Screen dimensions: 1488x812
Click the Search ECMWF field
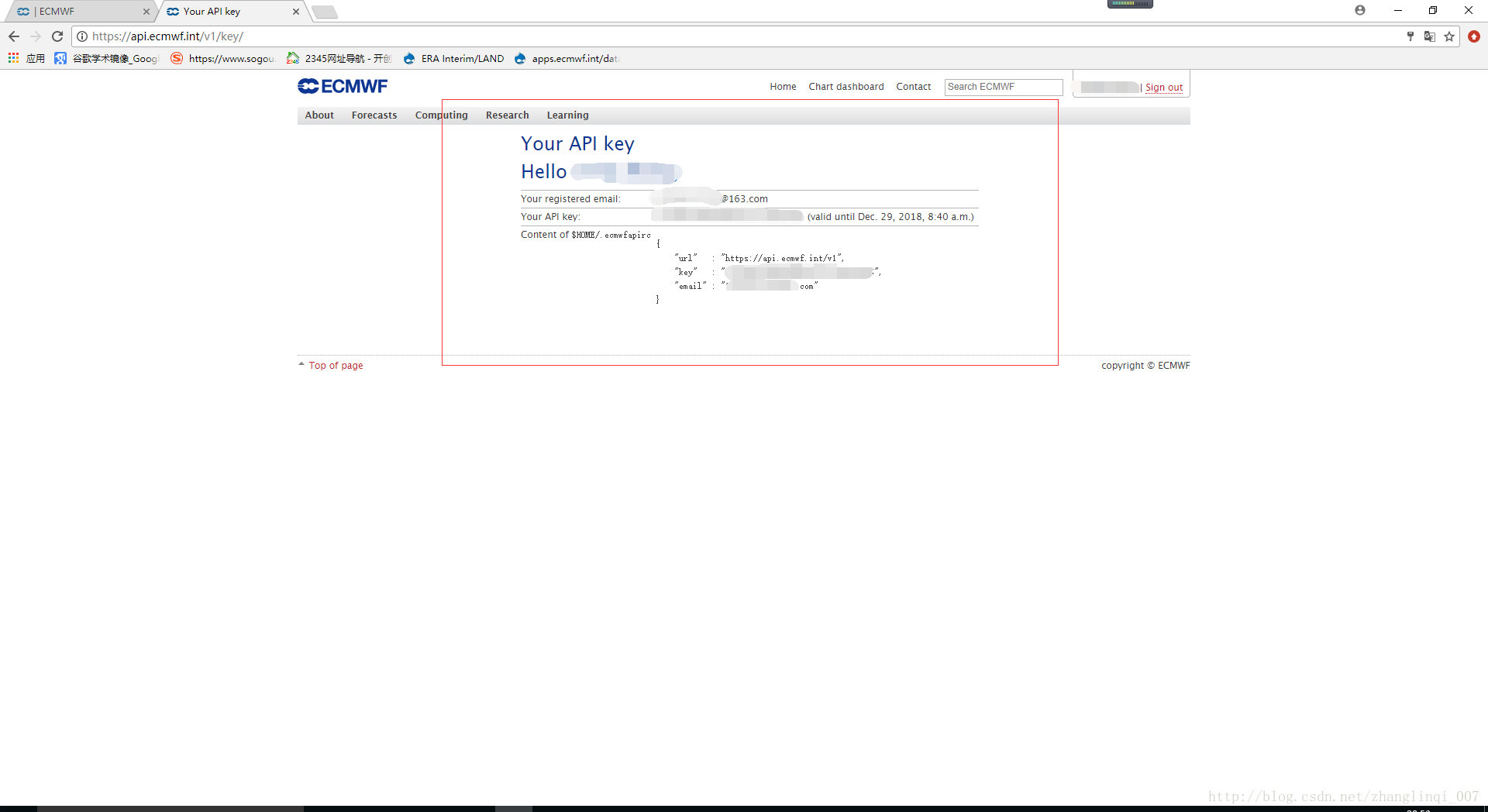pos(1004,87)
